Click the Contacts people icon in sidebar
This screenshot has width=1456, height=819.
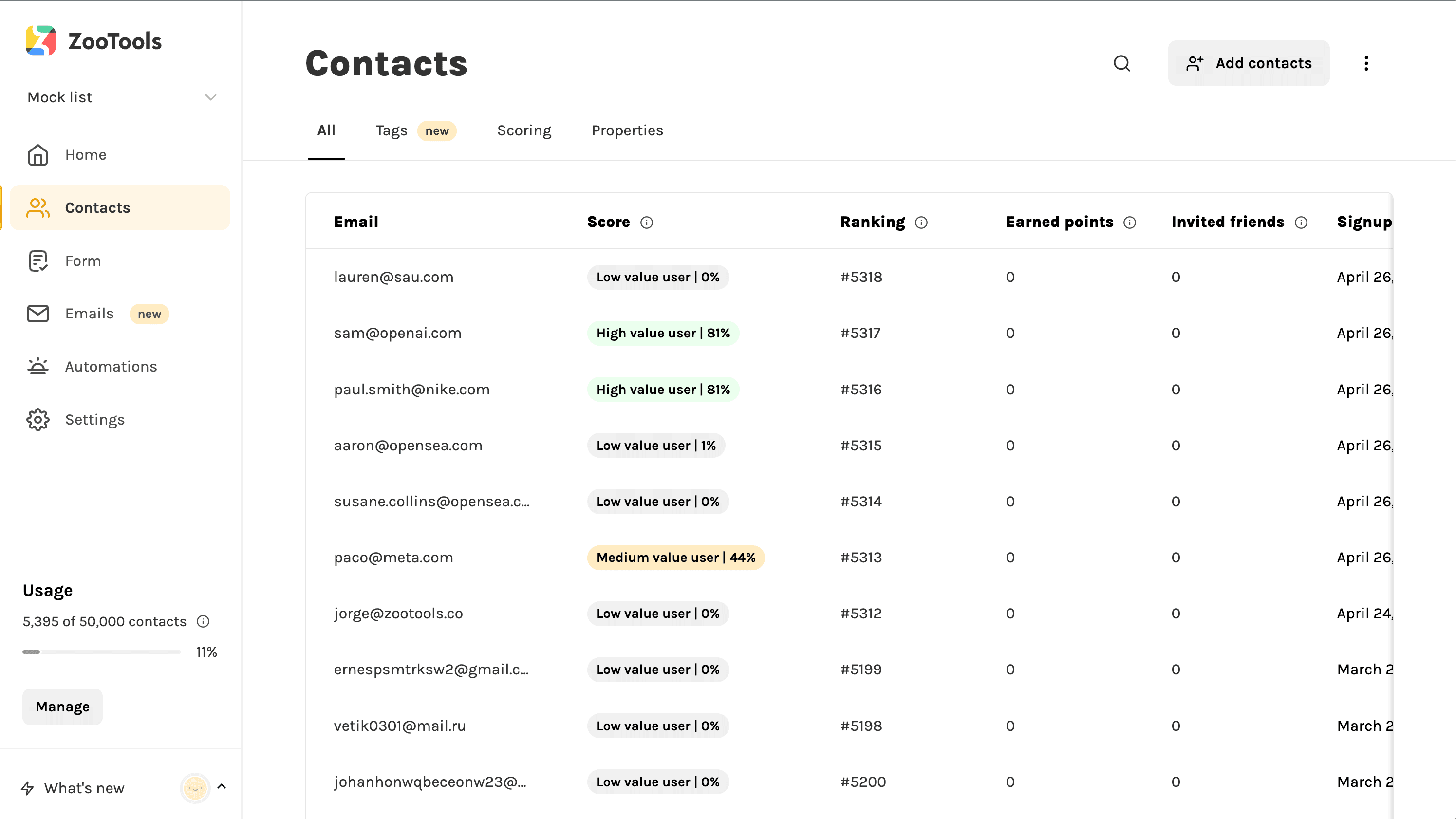[38, 207]
